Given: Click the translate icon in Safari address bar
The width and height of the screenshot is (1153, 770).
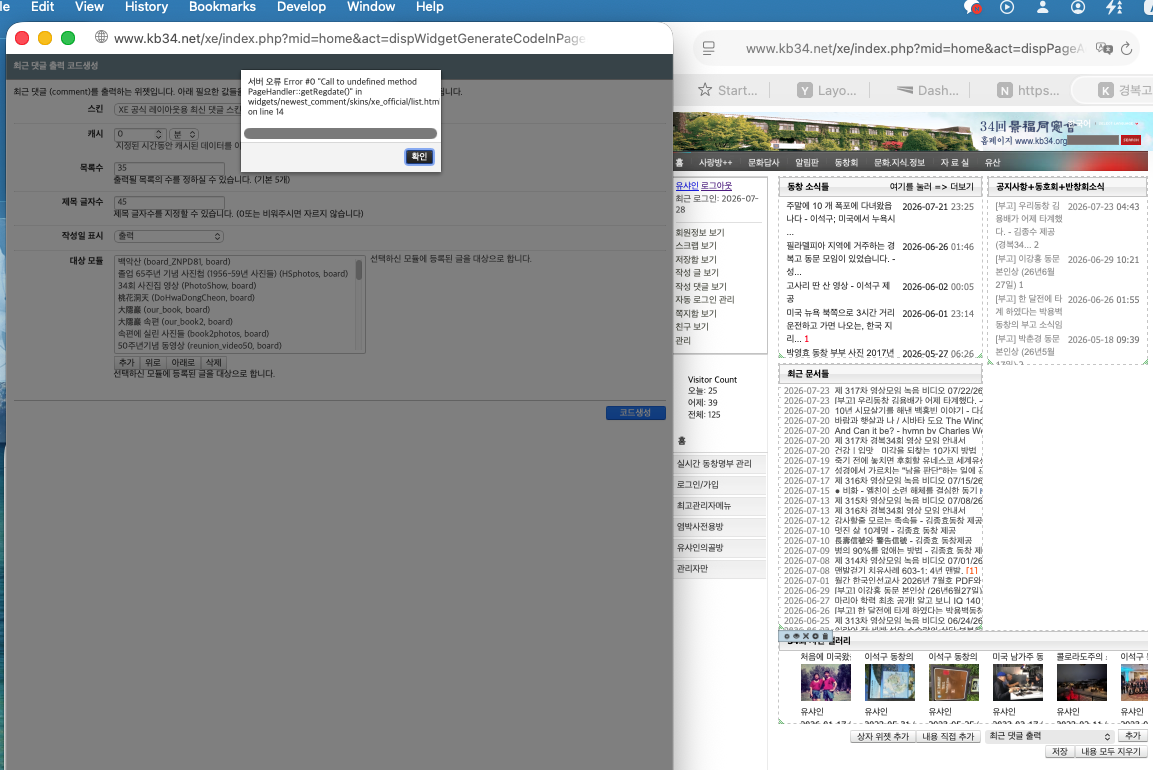Looking at the screenshot, I should pyautogui.click(x=1104, y=48).
